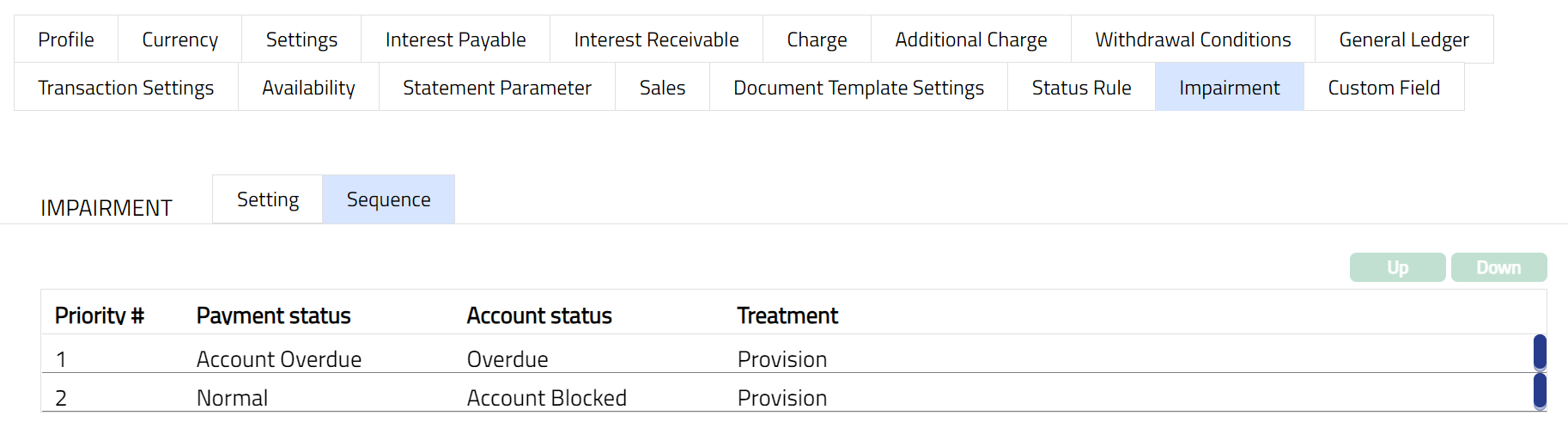Open the Withdrawal Conditions tab
This screenshot has width=1568, height=428.
(1193, 40)
